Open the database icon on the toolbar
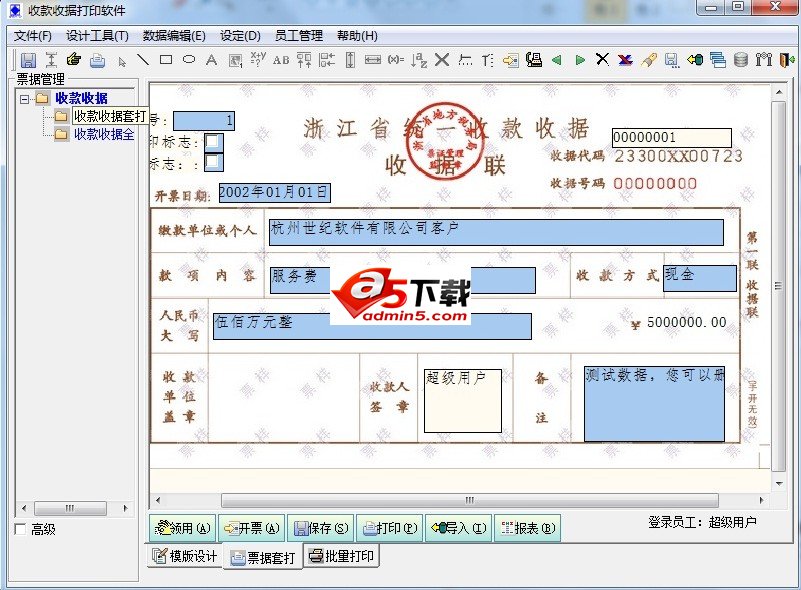 pyautogui.click(x=740, y=61)
